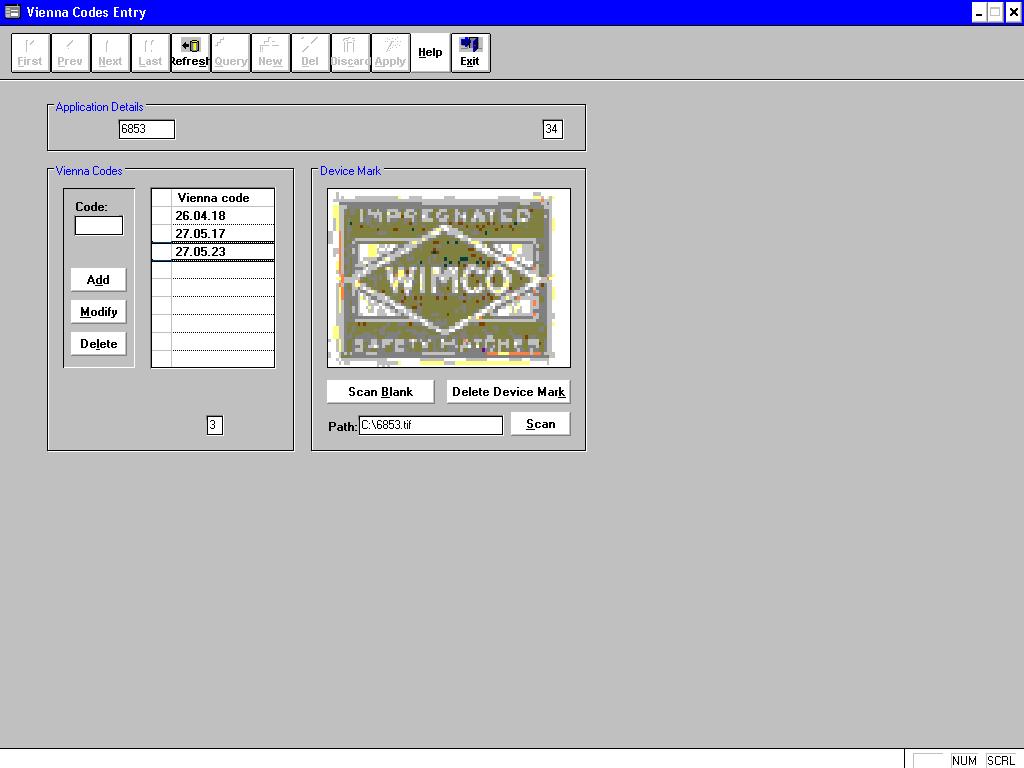Click the Scan Blank button

pos(380,392)
